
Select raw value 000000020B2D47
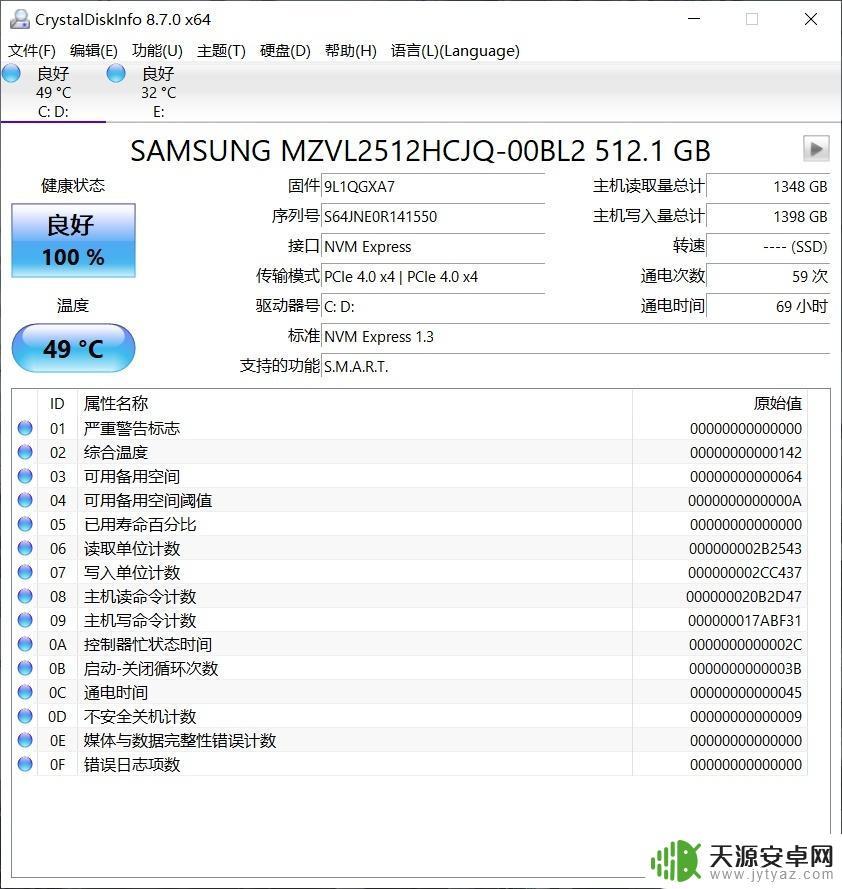click(744, 596)
